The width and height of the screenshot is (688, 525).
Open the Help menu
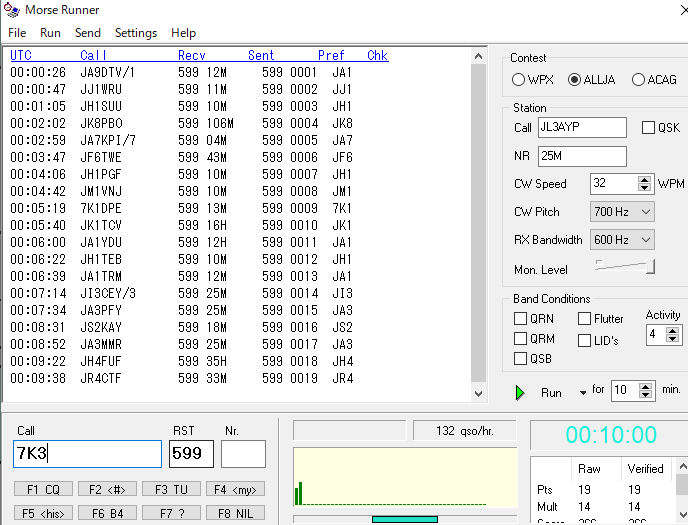pos(183,33)
